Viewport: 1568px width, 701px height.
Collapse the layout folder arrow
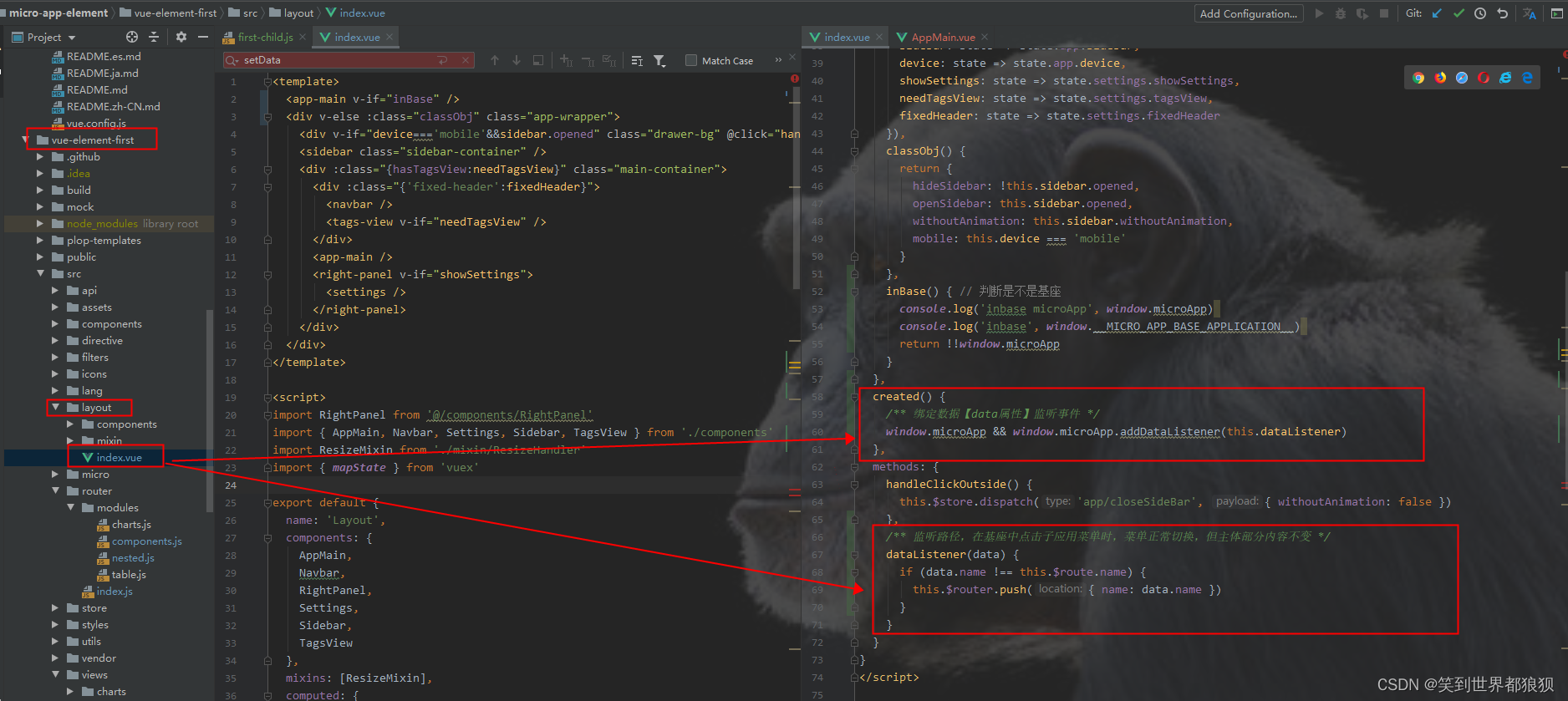click(x=55, y=408)
